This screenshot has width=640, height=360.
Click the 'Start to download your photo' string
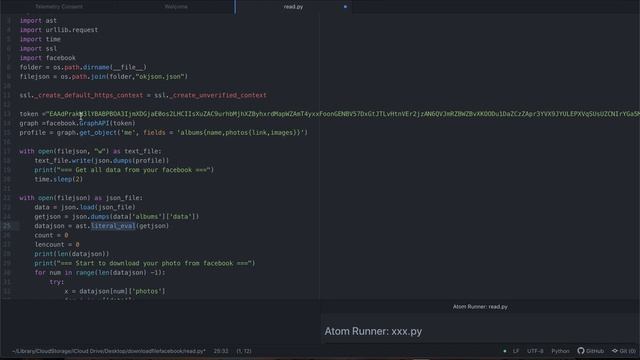tap(154, 263)
